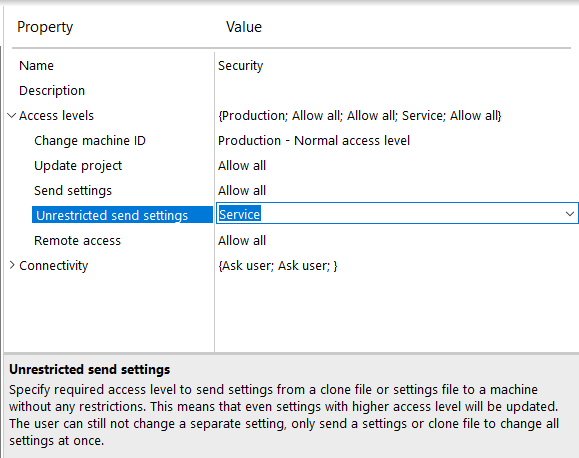Click the Service text in the combo box
Screen dimensions: 579x458
pos(240,214)
